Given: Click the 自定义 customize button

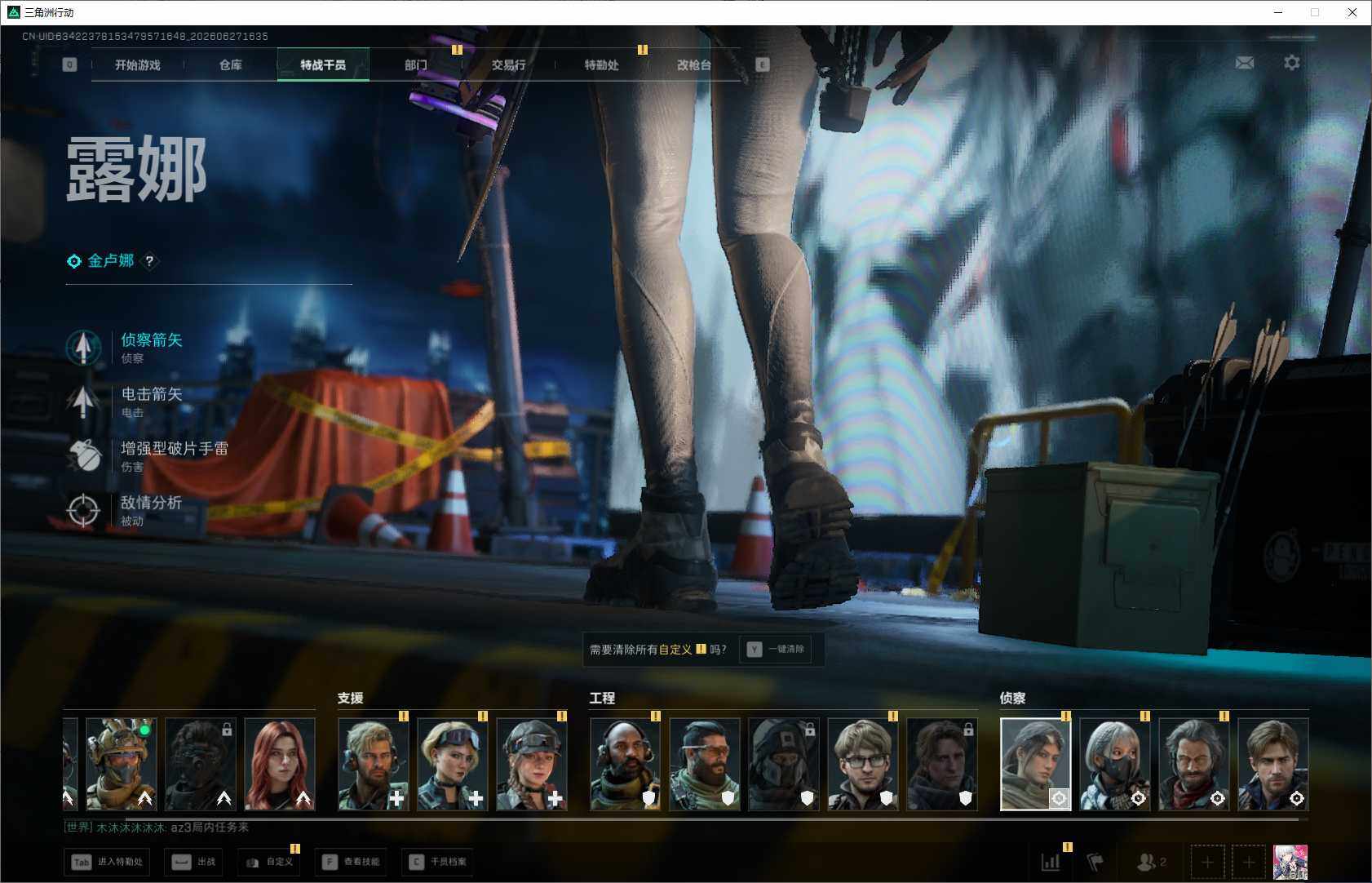Looking at the screenshot, I should tap(269, 862).
